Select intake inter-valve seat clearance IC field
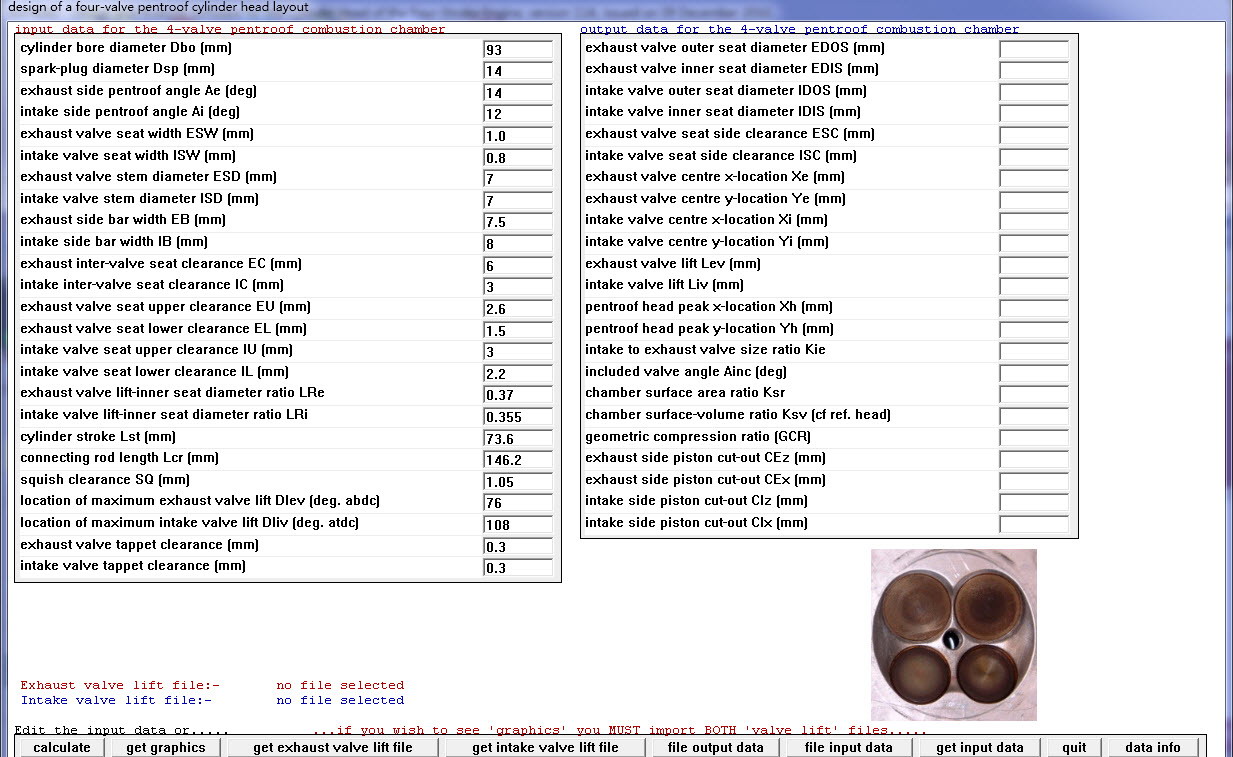The height and width of the screenshot is (757, 1233). point(518,287)
